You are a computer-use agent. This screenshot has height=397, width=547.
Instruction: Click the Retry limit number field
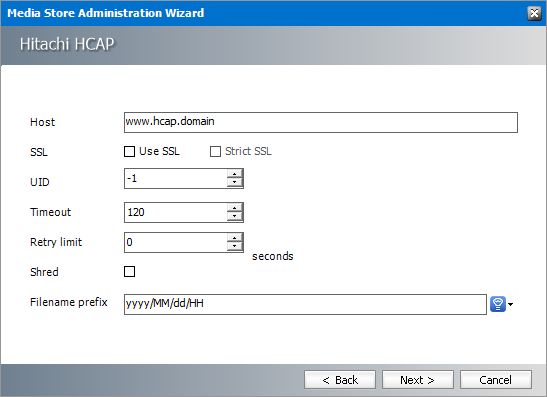(175, 242)
